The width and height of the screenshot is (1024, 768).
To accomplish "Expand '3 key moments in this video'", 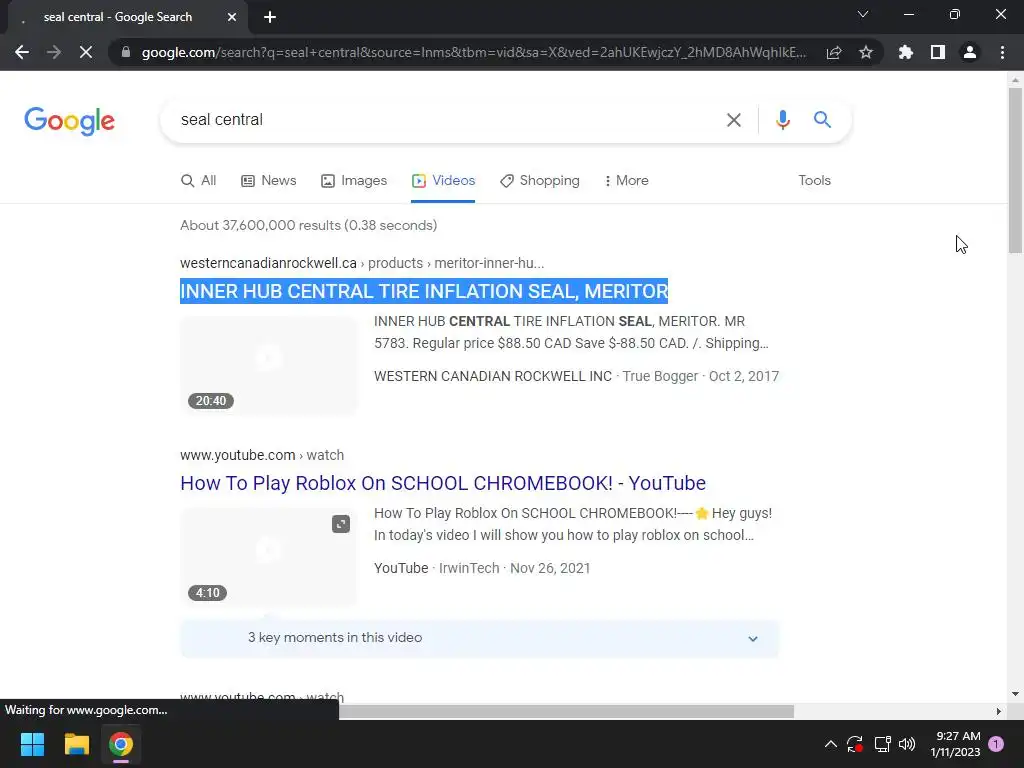I will click(x=479, y=638).
